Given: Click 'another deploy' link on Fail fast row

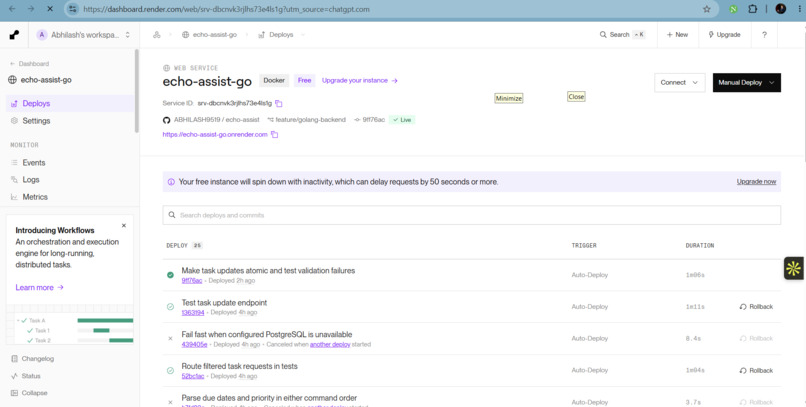Looking at the screenshot, I should 330,344.
